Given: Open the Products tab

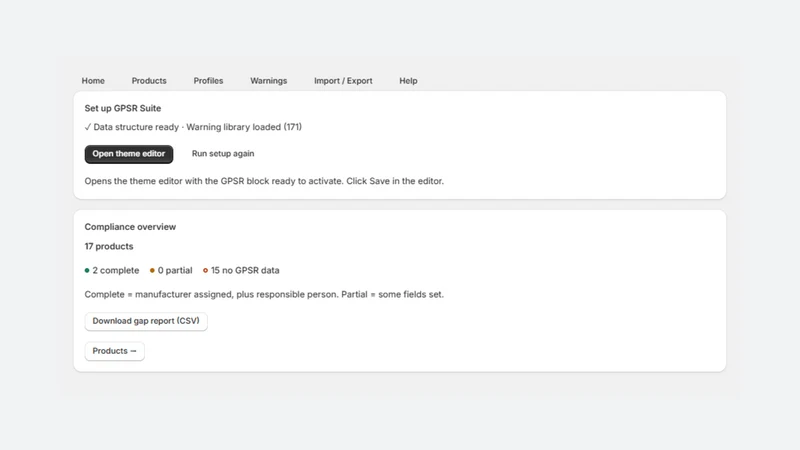Looking at the screenshot, I should 149,81.
